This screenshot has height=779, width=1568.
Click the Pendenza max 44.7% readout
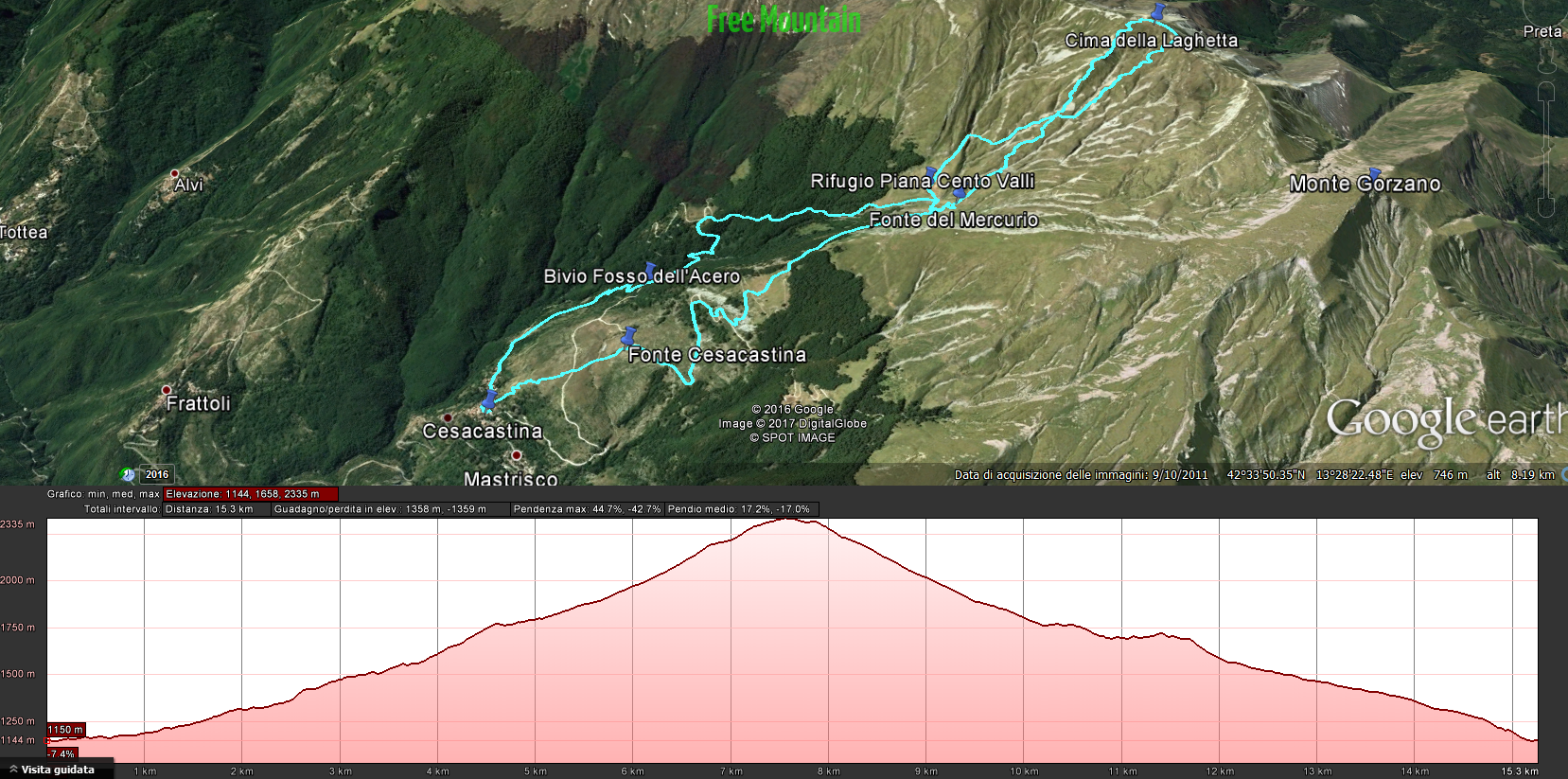[x=587, y=509]
